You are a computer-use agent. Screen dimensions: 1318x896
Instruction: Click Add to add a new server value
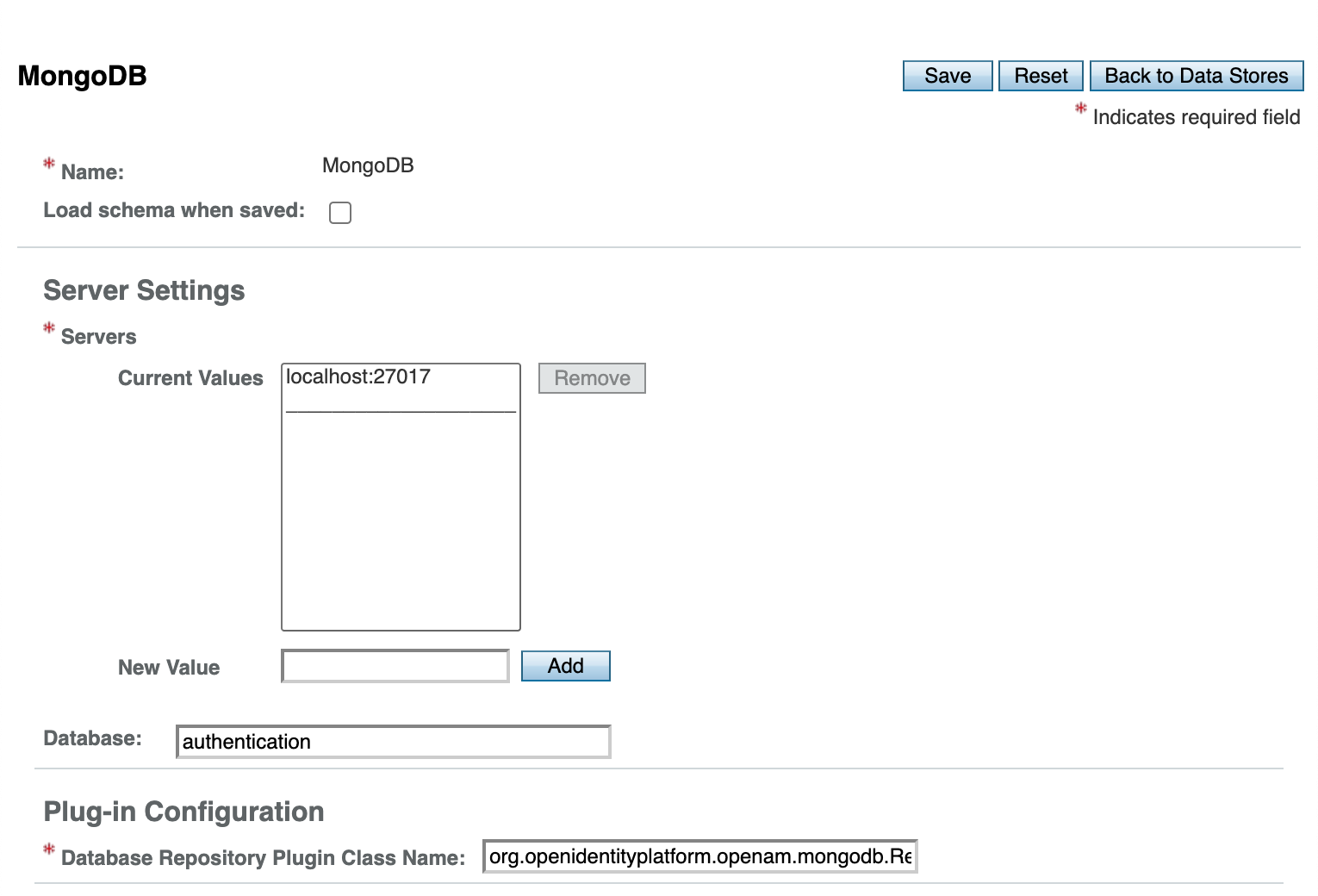(566, 666)
